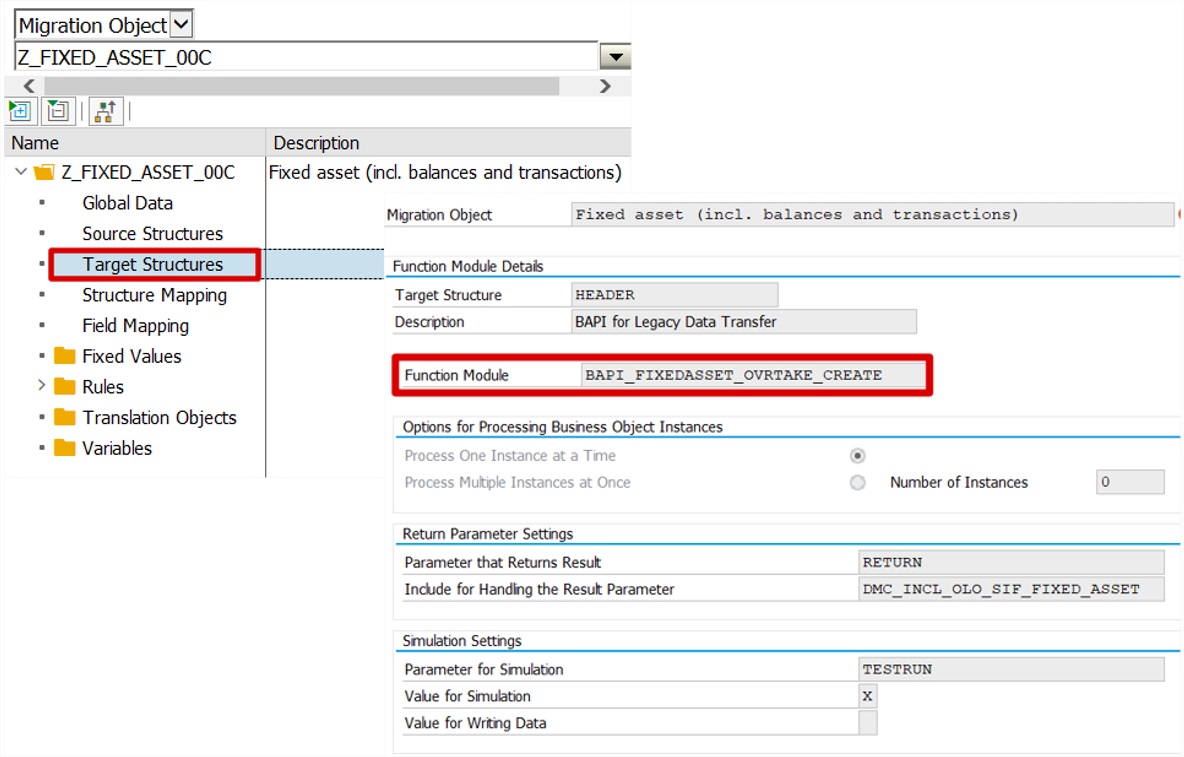Select Field Mapping in the tree
This screenshot has width=1184, height=757.
pyautogui.click(x=135, y=325)
